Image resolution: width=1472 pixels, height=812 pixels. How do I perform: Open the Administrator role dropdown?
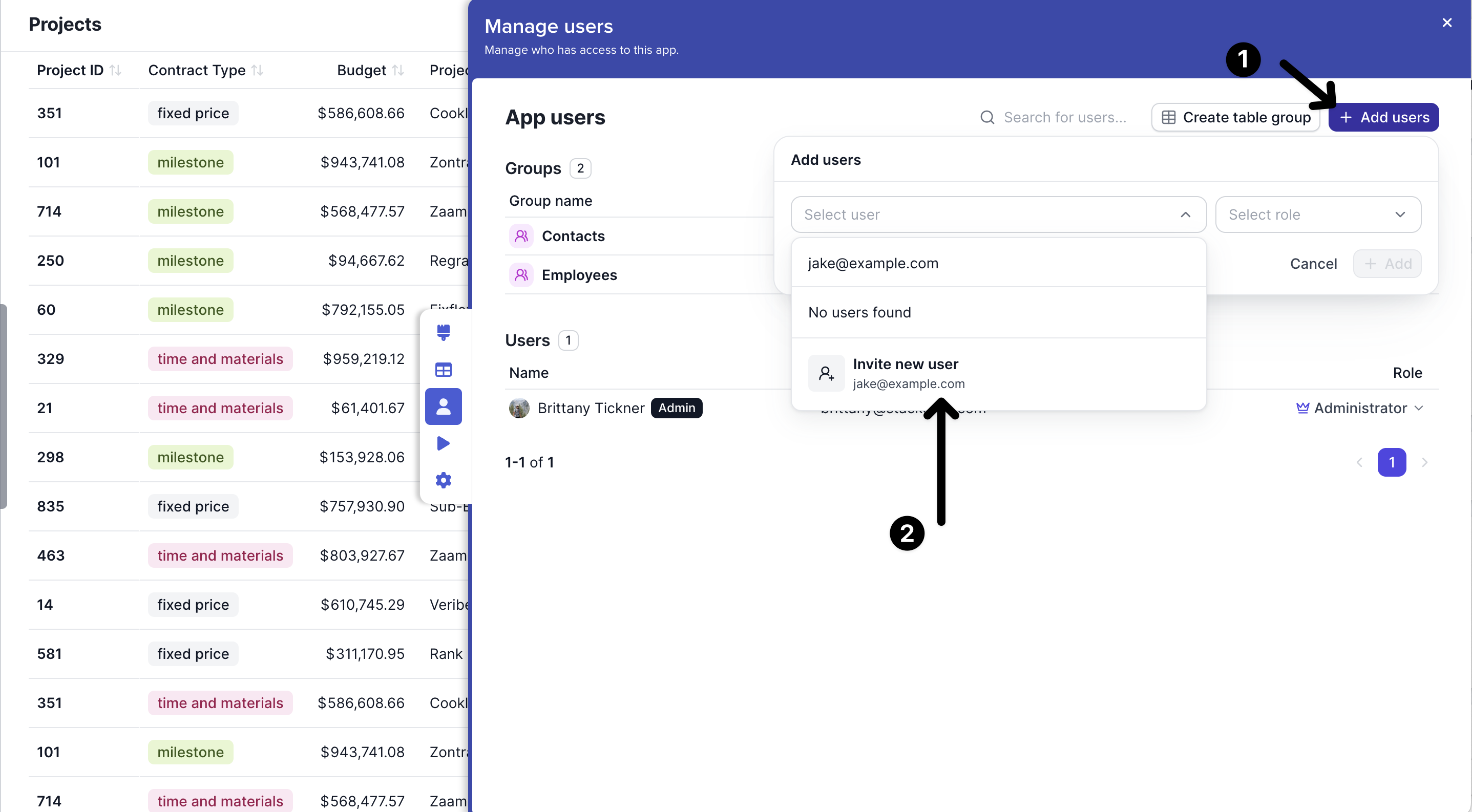[1360, 408]
